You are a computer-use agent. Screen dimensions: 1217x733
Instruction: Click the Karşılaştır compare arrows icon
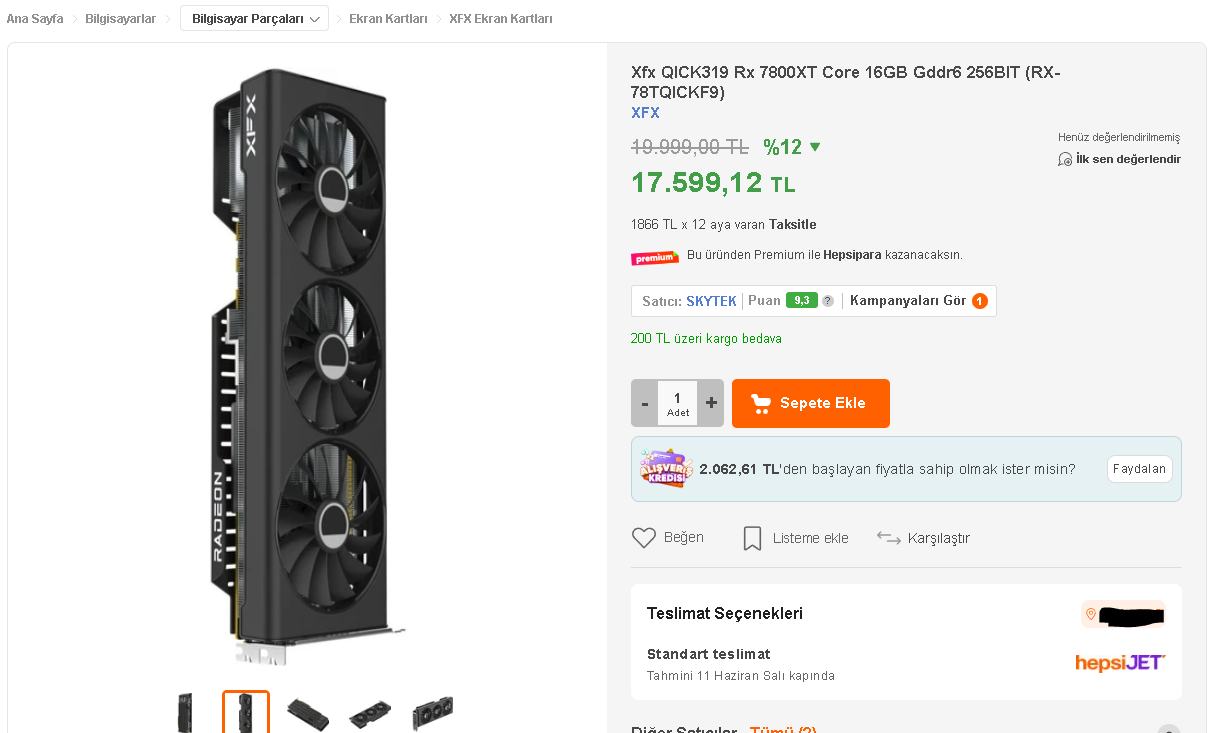[888, 538]
